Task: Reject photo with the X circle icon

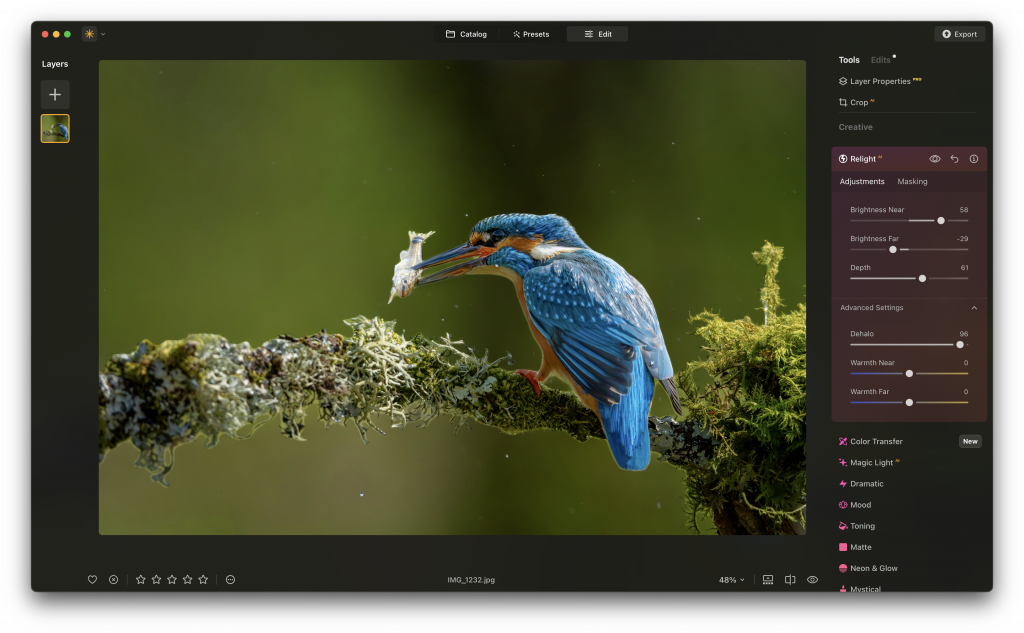Action: (114, 579)
